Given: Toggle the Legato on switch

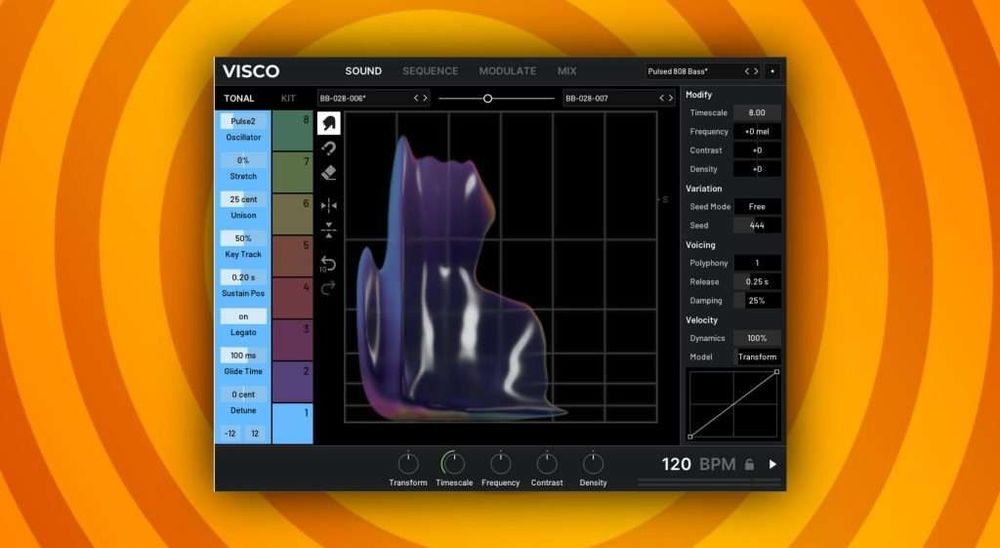Looking at the screenshot, I should click(243, 316).
